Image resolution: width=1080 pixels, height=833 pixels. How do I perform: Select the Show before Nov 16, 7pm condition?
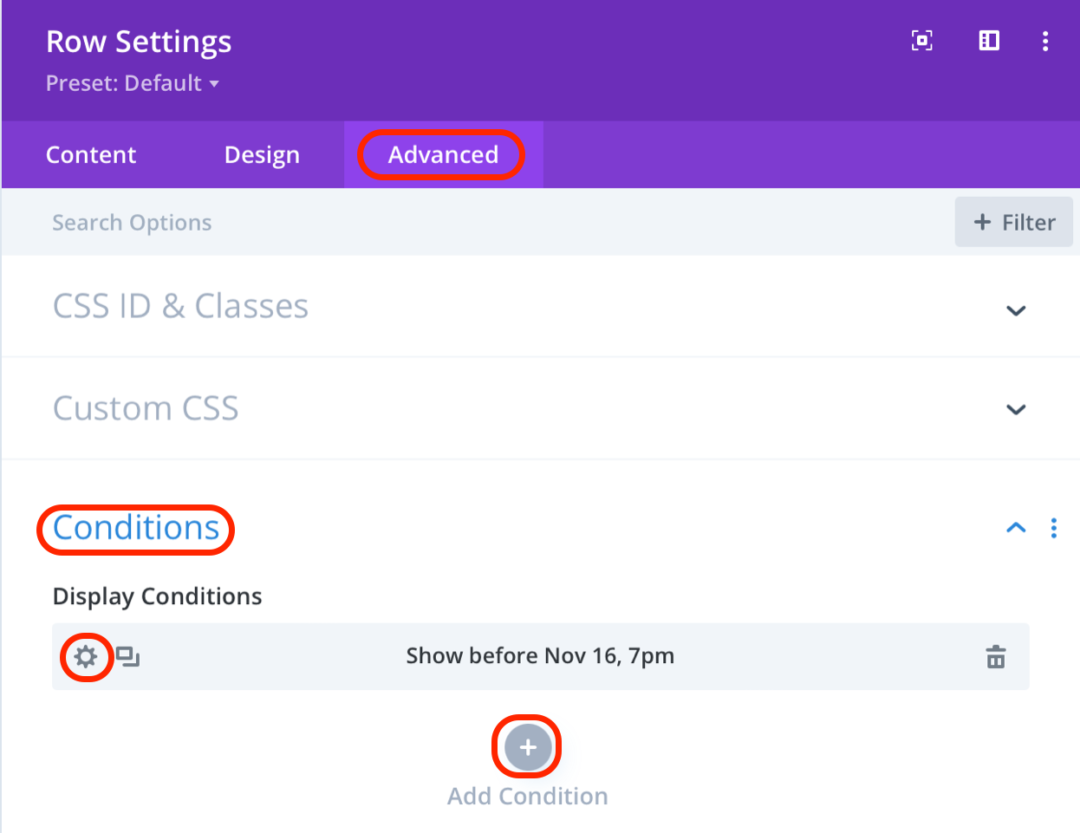coord(540,657)
